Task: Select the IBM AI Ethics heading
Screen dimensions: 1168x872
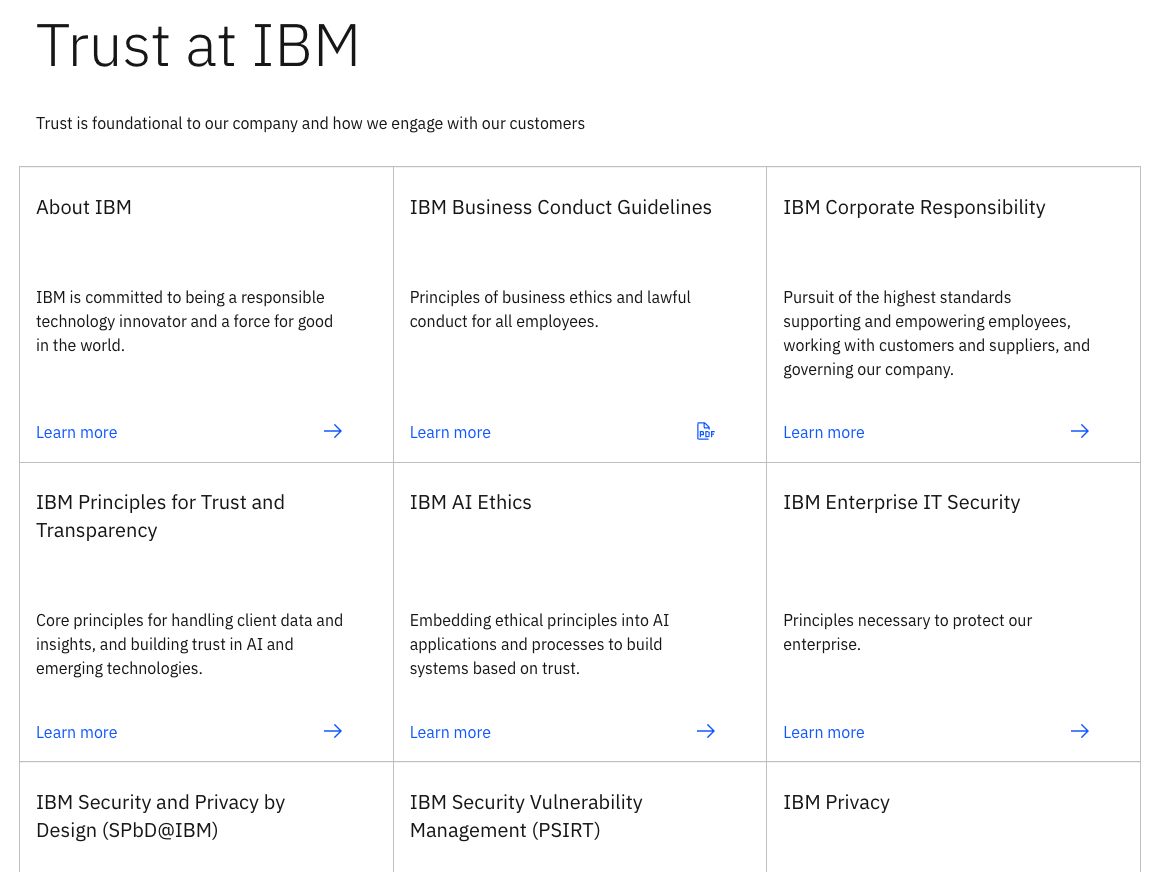Action: tap(470, 503)
